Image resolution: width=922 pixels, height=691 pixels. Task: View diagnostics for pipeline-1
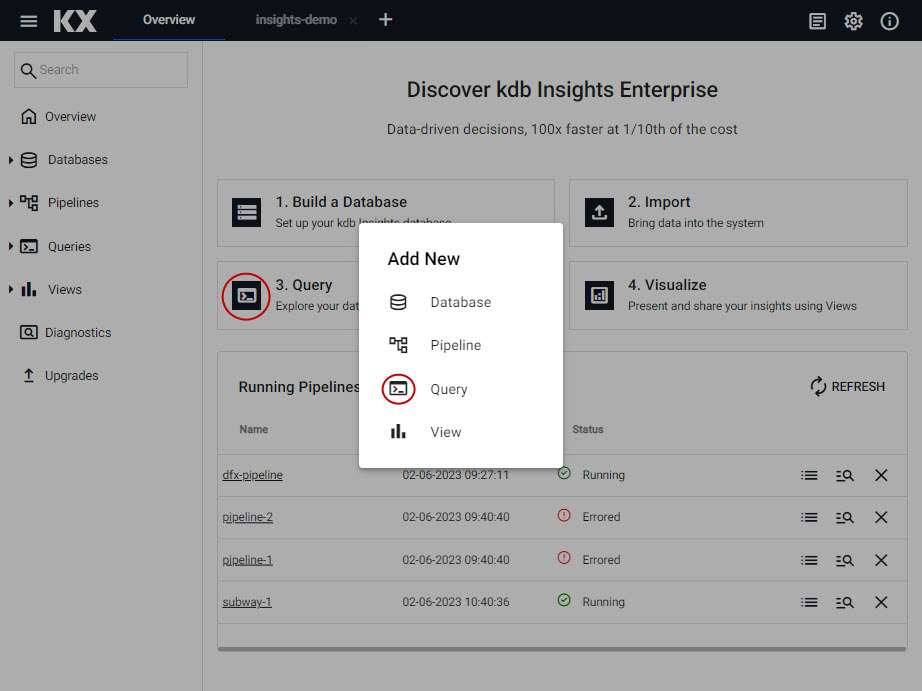click(x=844, y=560)
